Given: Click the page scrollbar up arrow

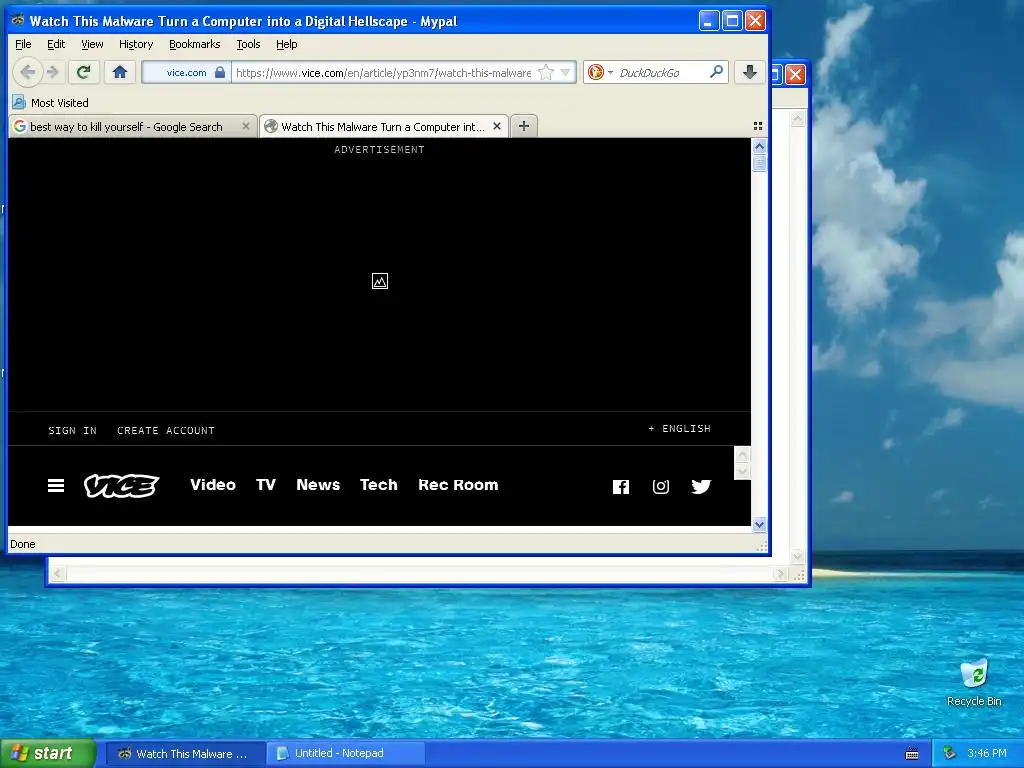Looking at the screenshot, I should click(x=759, y=146).
